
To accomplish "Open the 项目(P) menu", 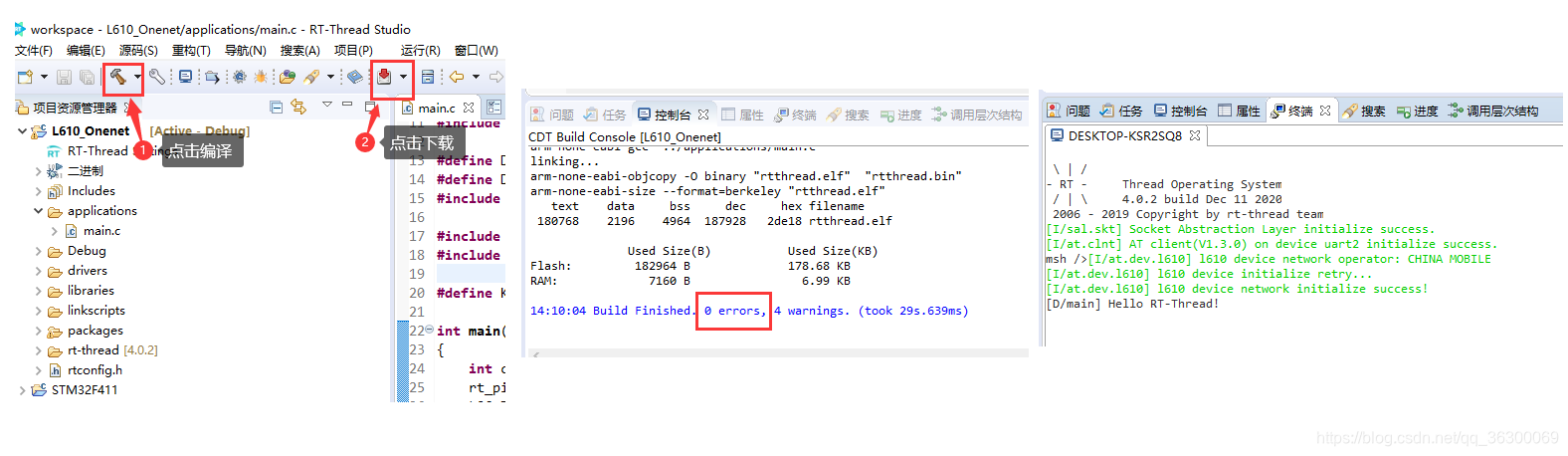I will click(x=353, y=50).
